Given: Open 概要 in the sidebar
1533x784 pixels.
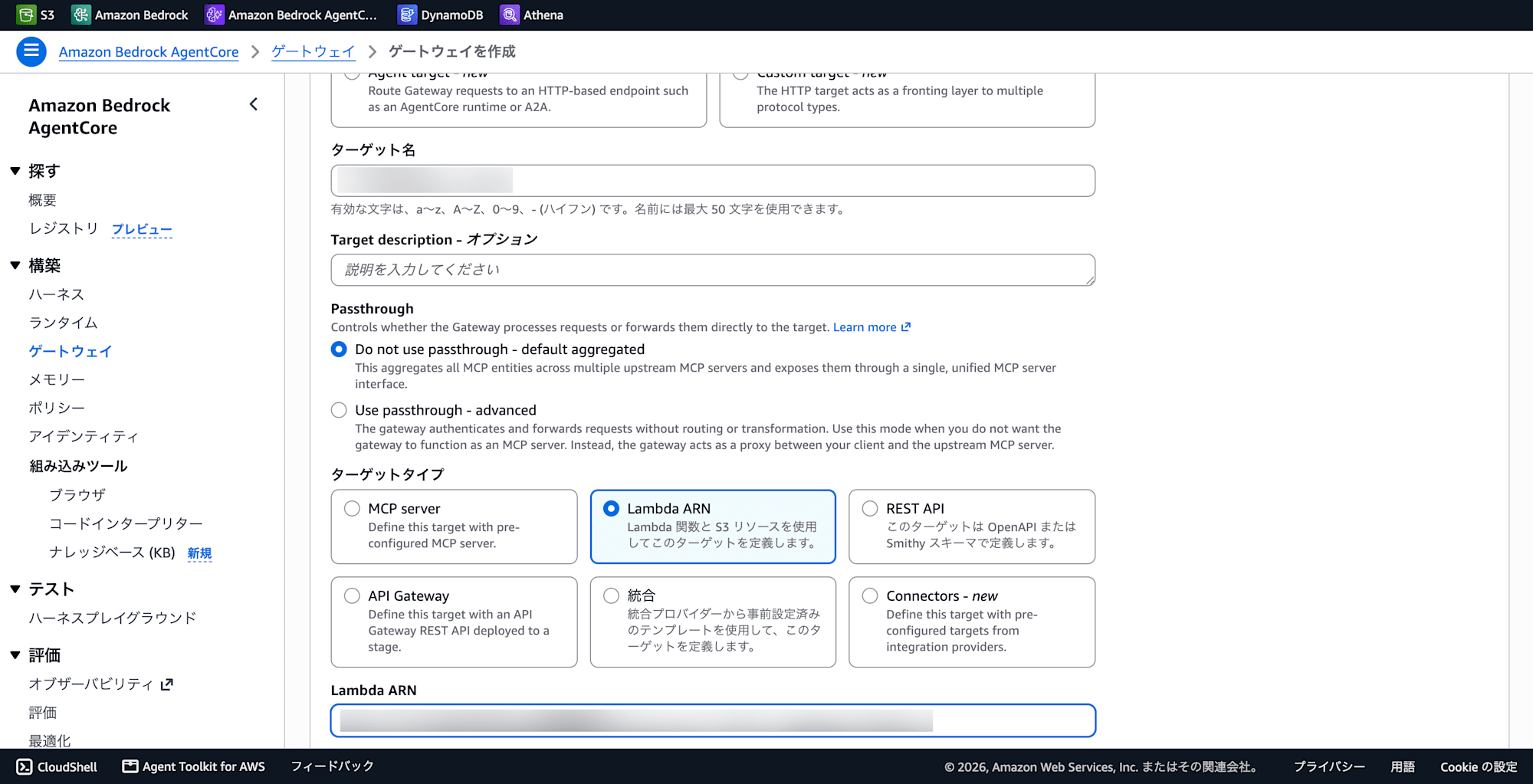Looking at the screenshot, I should (43, 200).
